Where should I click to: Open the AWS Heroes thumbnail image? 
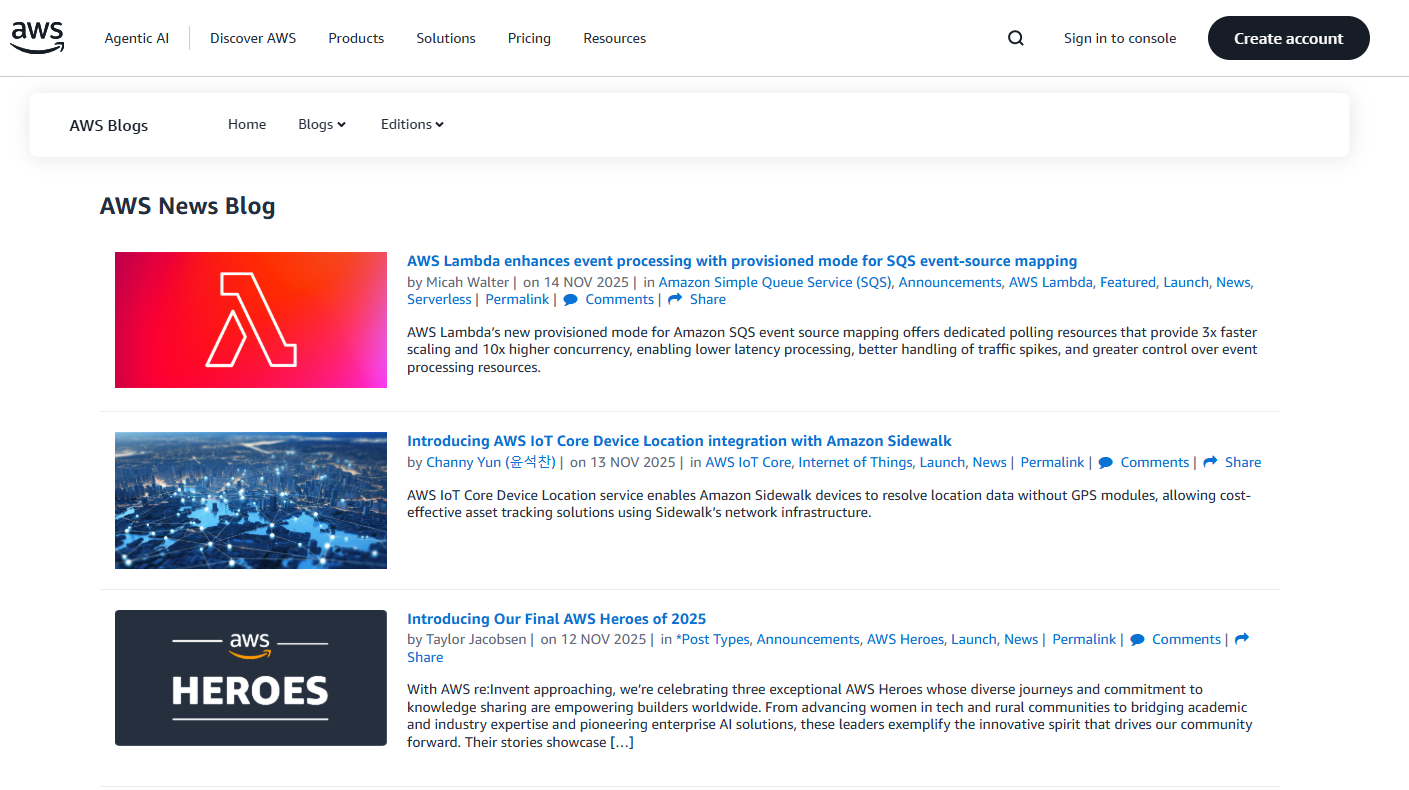click(x=250, y=677)
